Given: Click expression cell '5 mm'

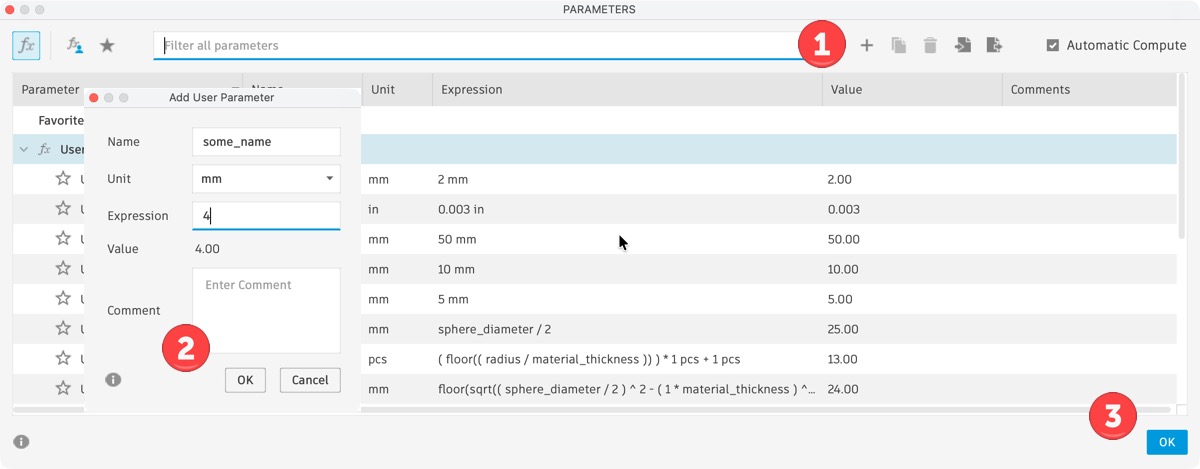Looking at the screenshot, I should (453, 299).
